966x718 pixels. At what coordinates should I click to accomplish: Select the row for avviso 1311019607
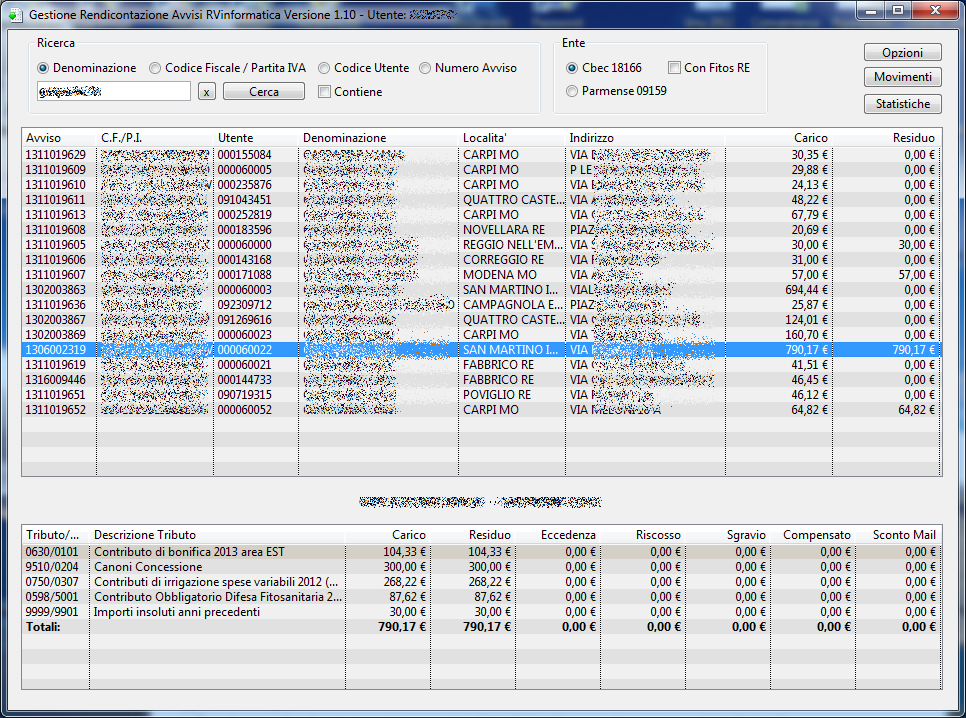481,275
